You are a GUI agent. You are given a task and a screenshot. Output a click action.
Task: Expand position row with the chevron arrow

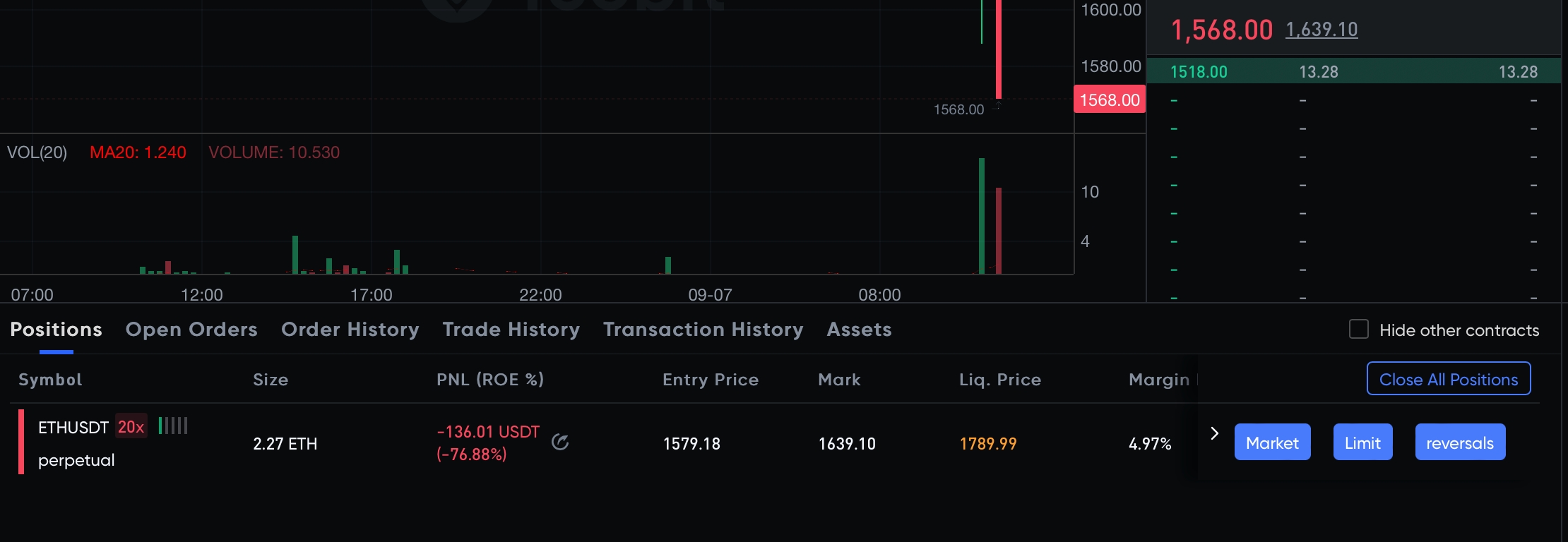pyautogui.click(x=1214, y=433)
